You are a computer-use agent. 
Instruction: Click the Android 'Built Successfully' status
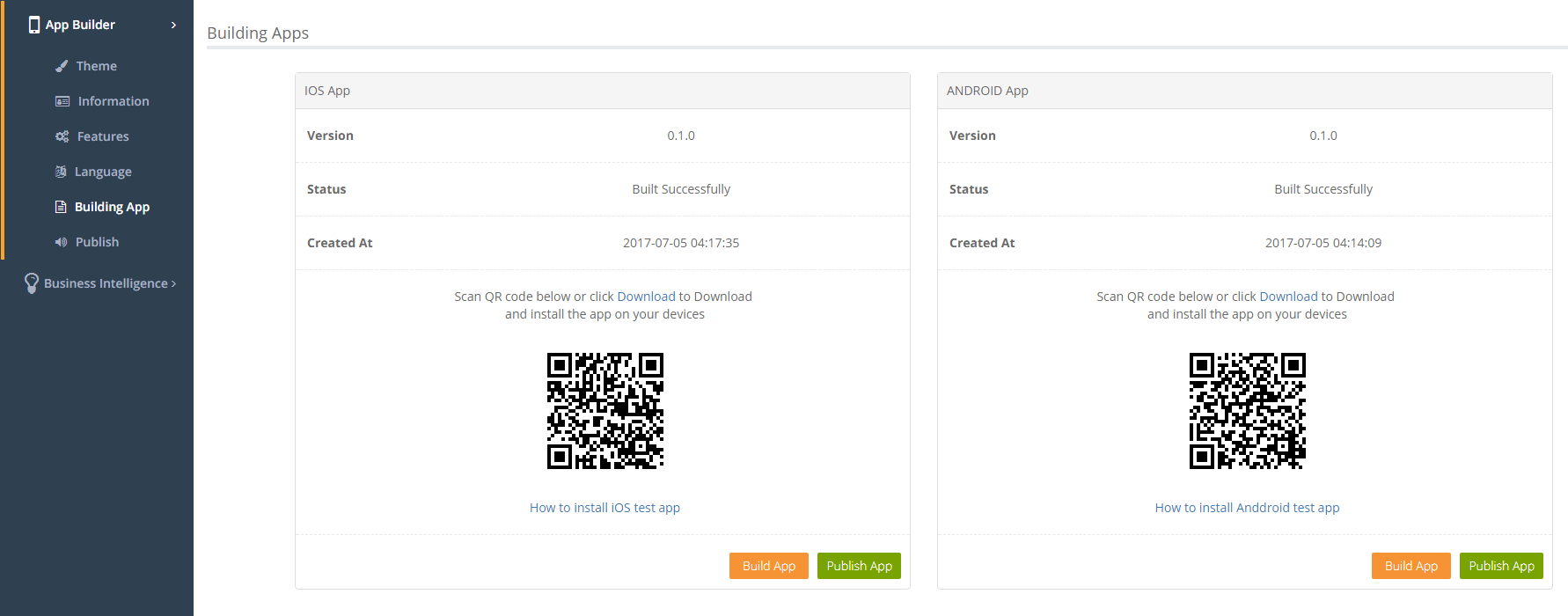click(x=1323, y=189)
